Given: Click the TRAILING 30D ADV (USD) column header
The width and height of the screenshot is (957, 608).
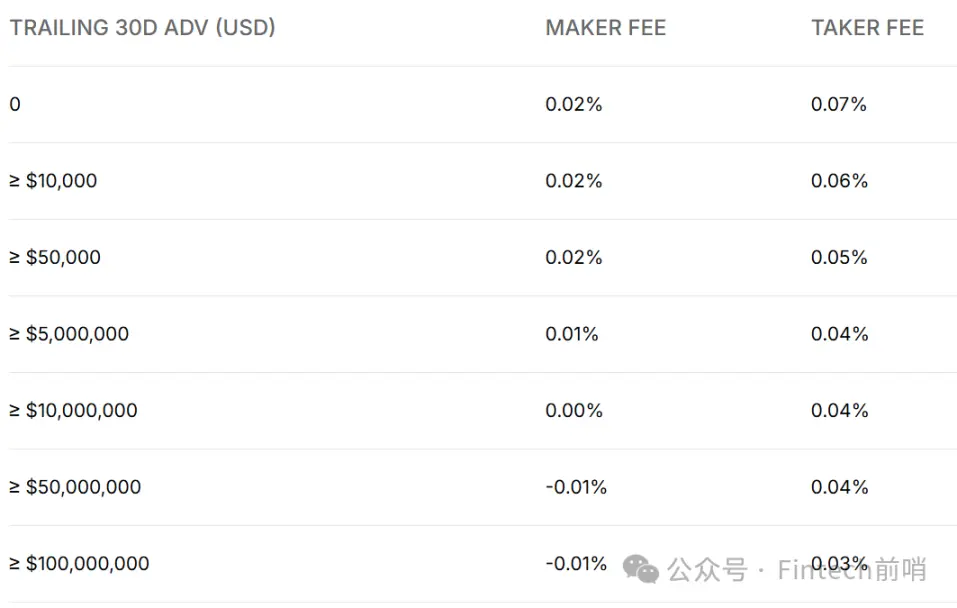Looking at the screenshot, I should (x=143, y=28).
